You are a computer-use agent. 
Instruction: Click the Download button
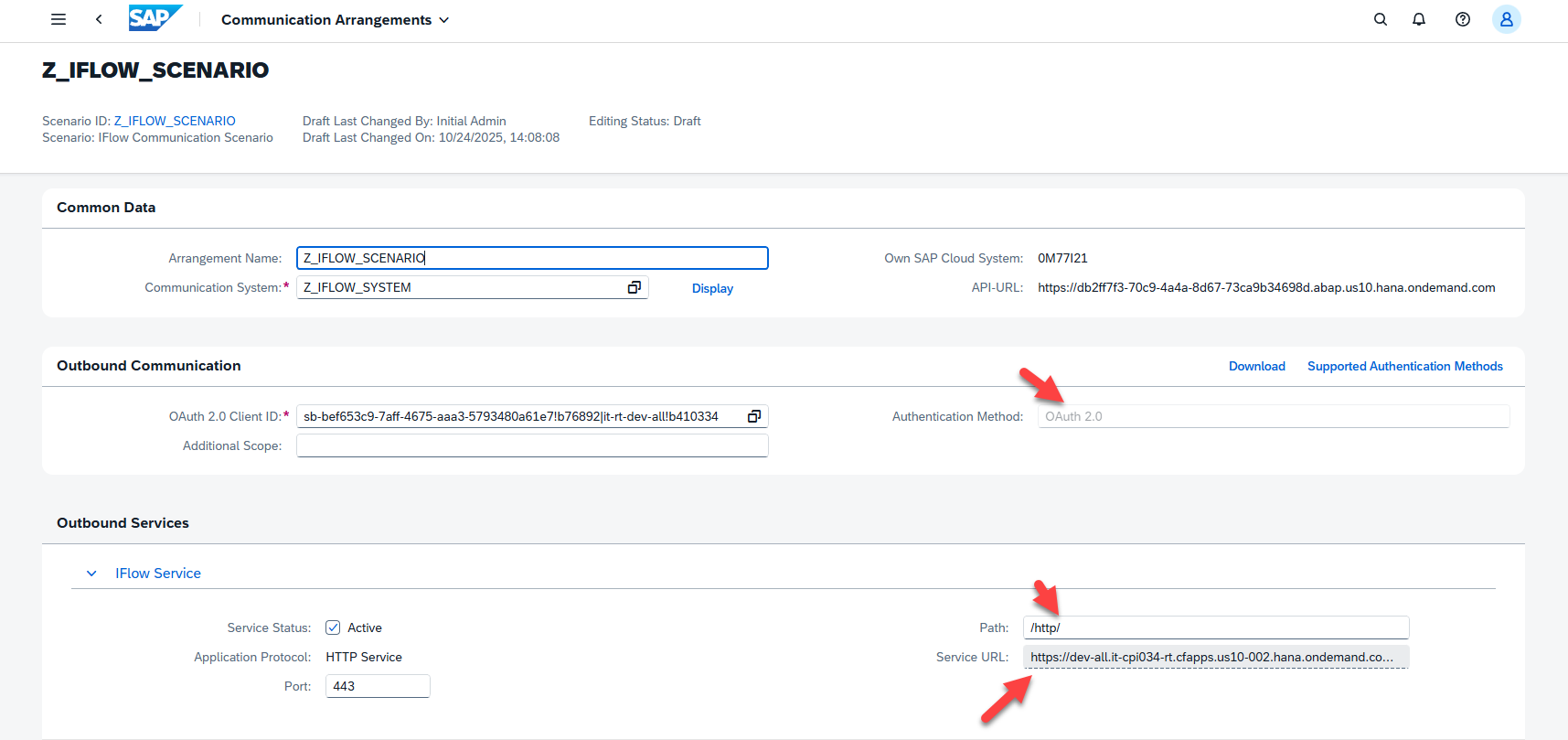pos(1256,366)
